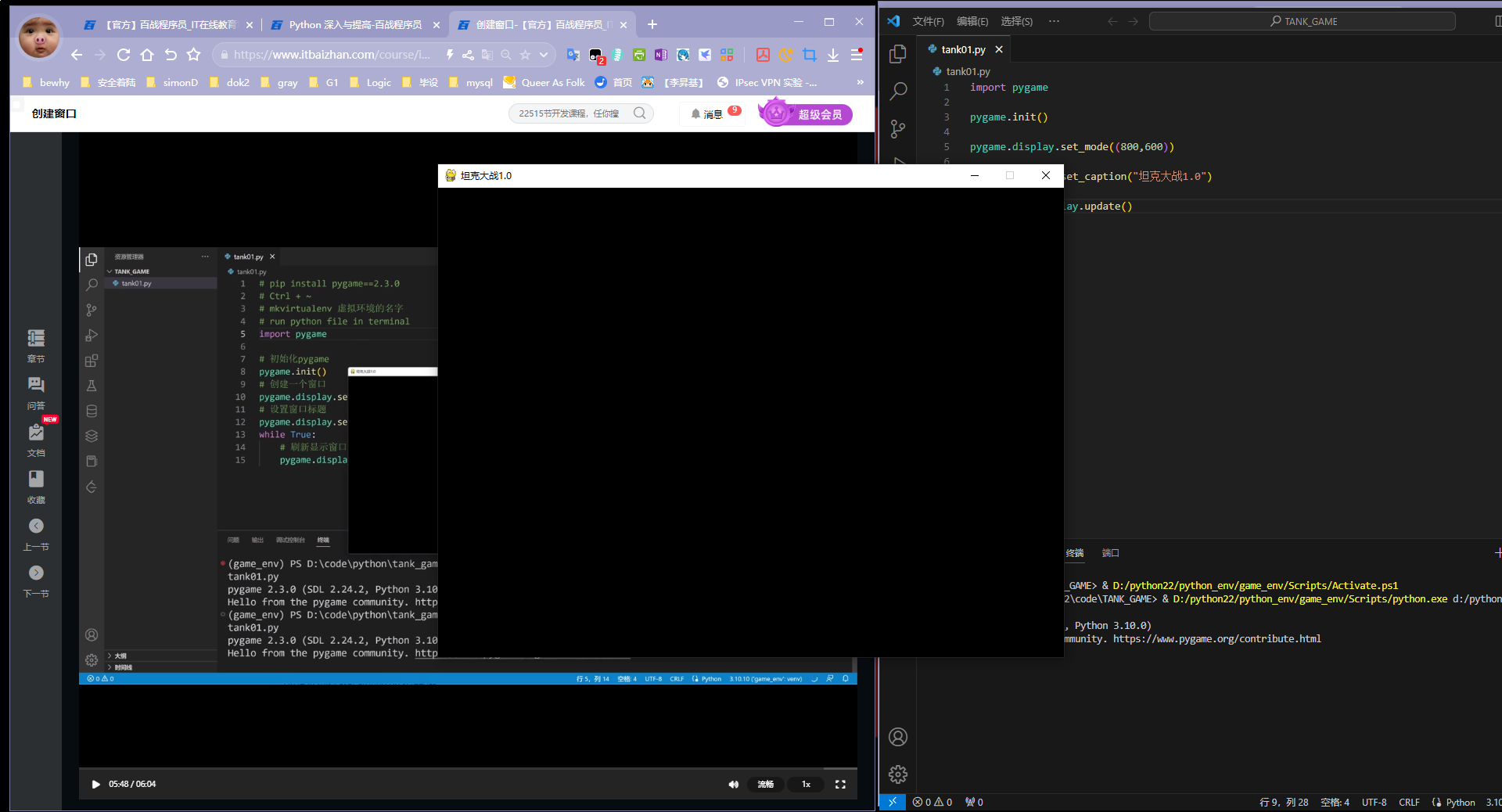1502x812 pixels.
Task: Open the 问答 Q&A sidebar icon
Action: tap(36, 393)
